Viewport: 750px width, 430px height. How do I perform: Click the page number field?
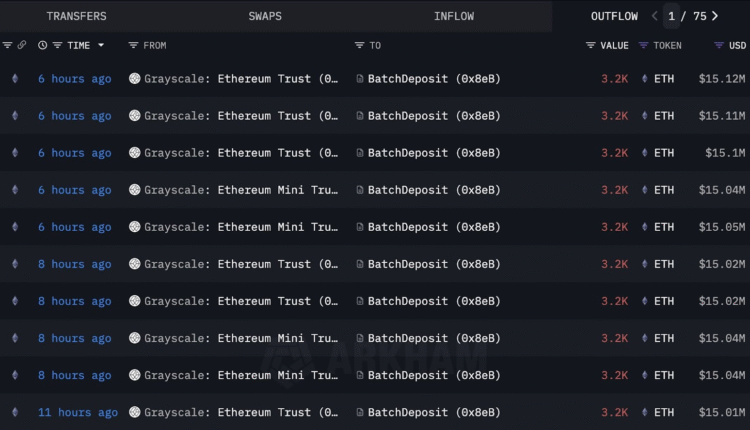pos(674,16)
